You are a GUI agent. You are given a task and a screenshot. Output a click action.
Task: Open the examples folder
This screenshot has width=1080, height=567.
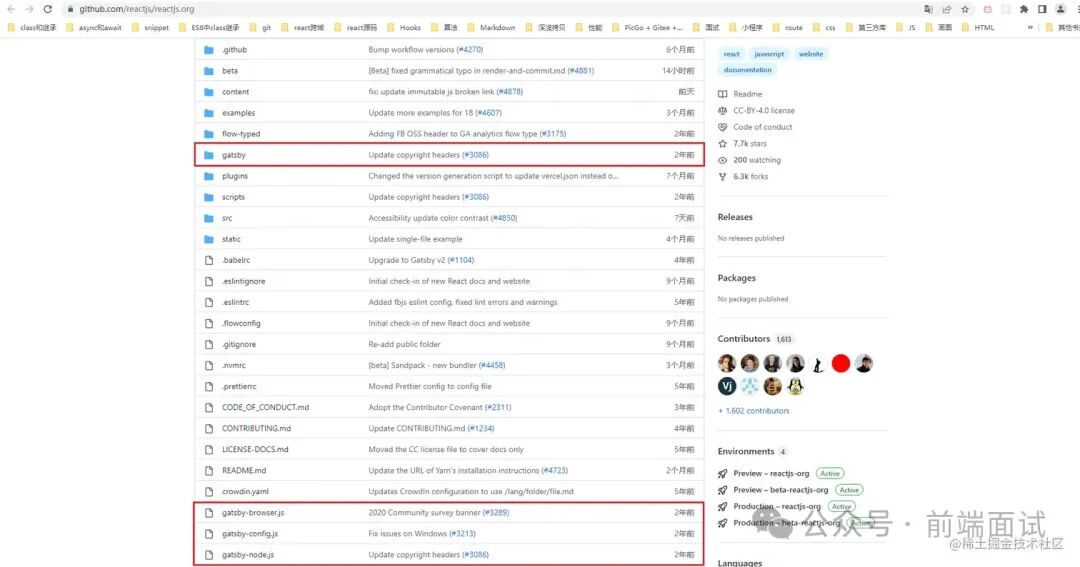click(238, 113)
